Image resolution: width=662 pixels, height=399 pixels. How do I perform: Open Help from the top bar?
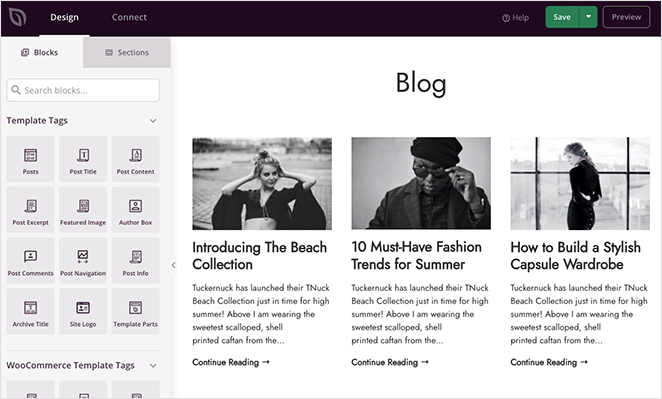tap(515, 18)
